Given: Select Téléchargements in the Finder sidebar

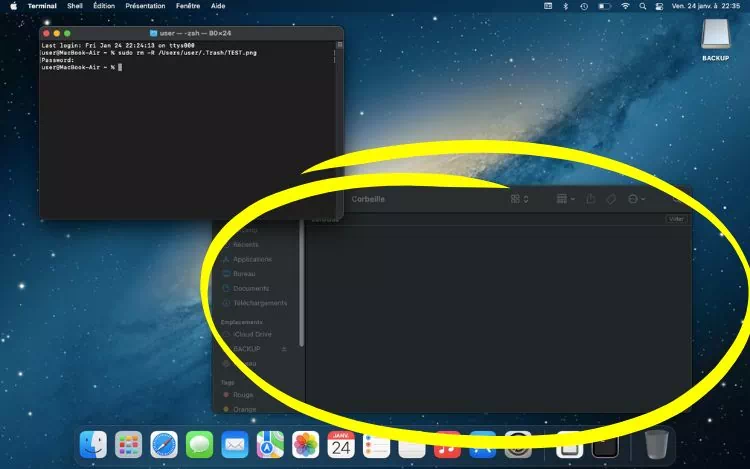Looking at the screenshot, I should [x=259, y=303].
